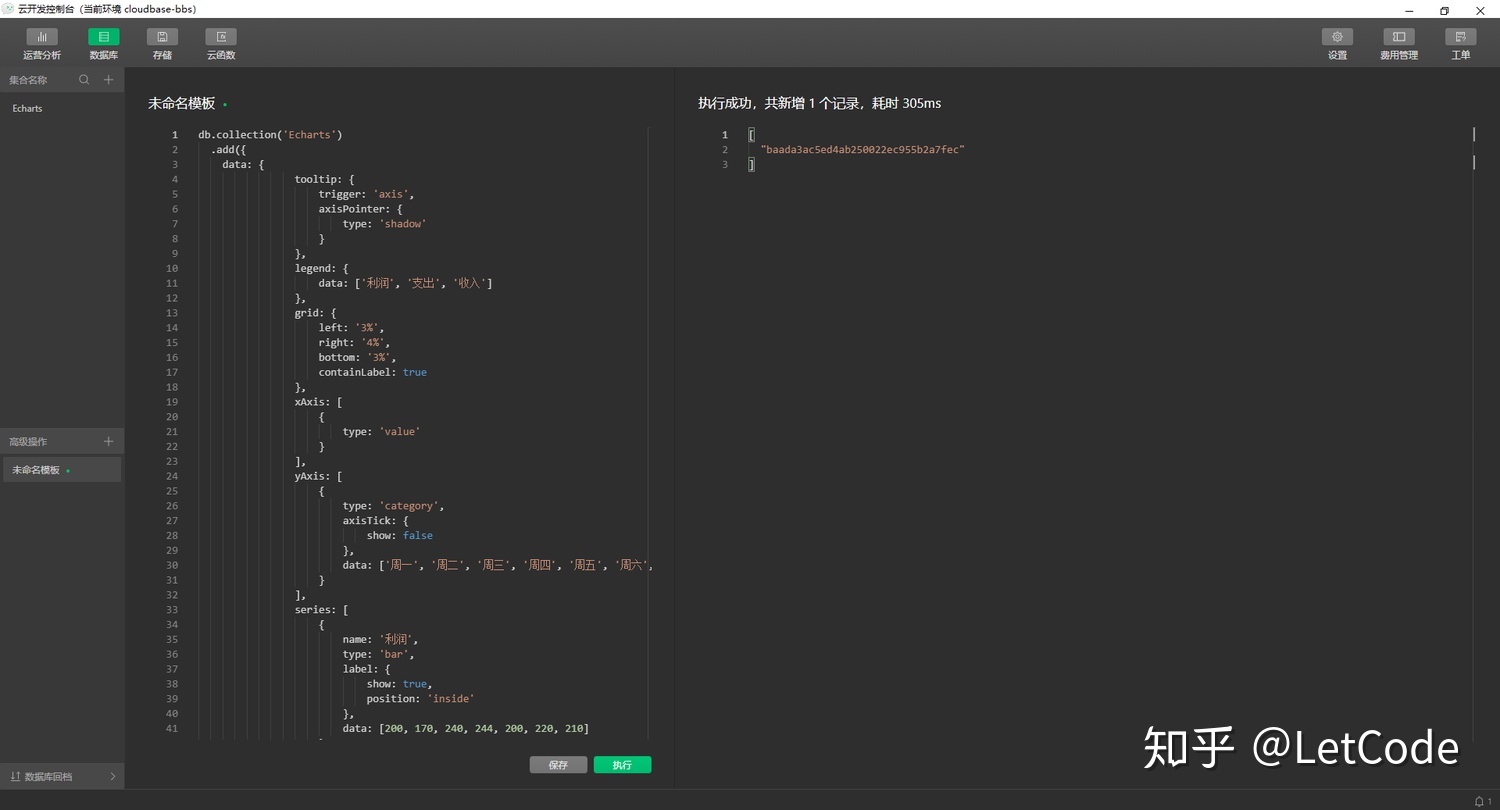This screenshot has width=1500, height=810.
Task: Select the 数据库 database tab icon
Action: [x=104, y=37]
